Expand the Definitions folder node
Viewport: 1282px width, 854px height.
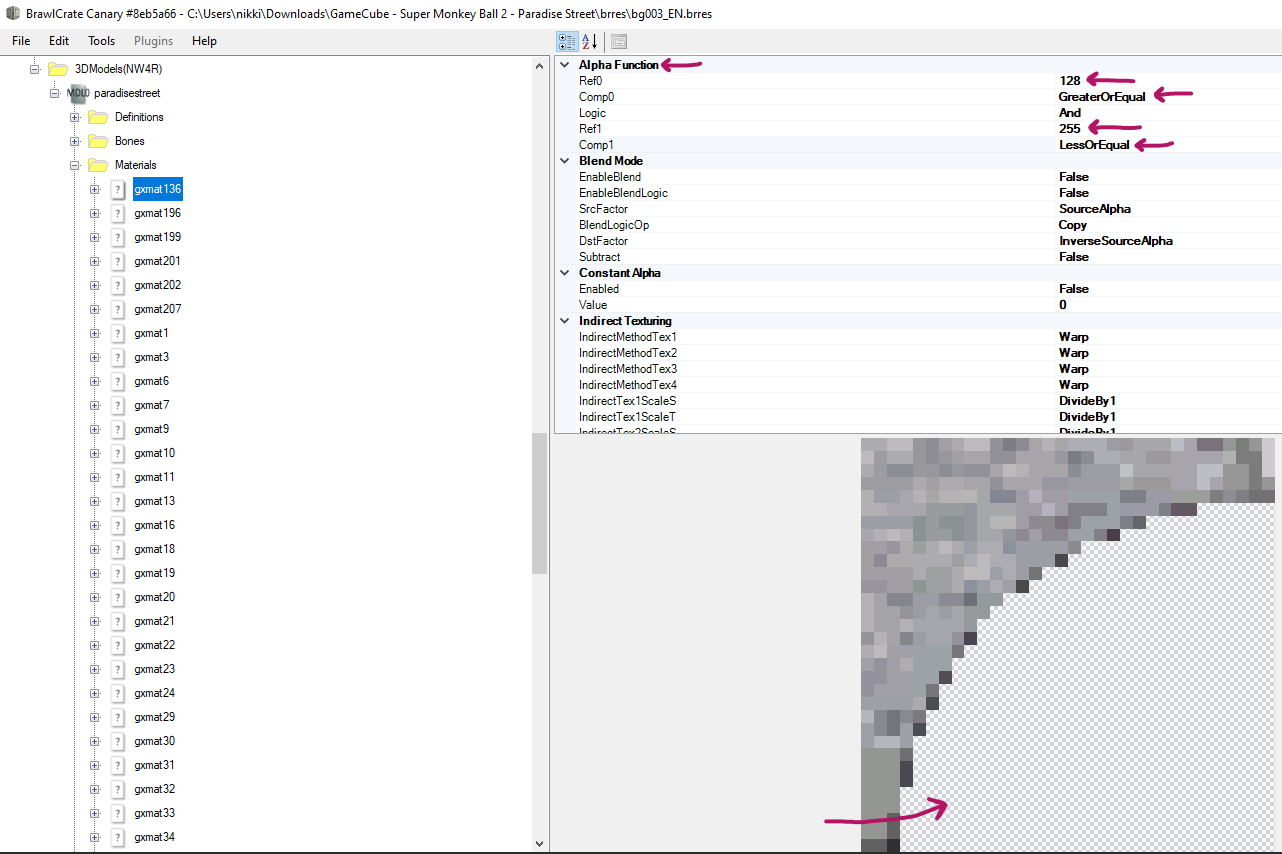75,117
